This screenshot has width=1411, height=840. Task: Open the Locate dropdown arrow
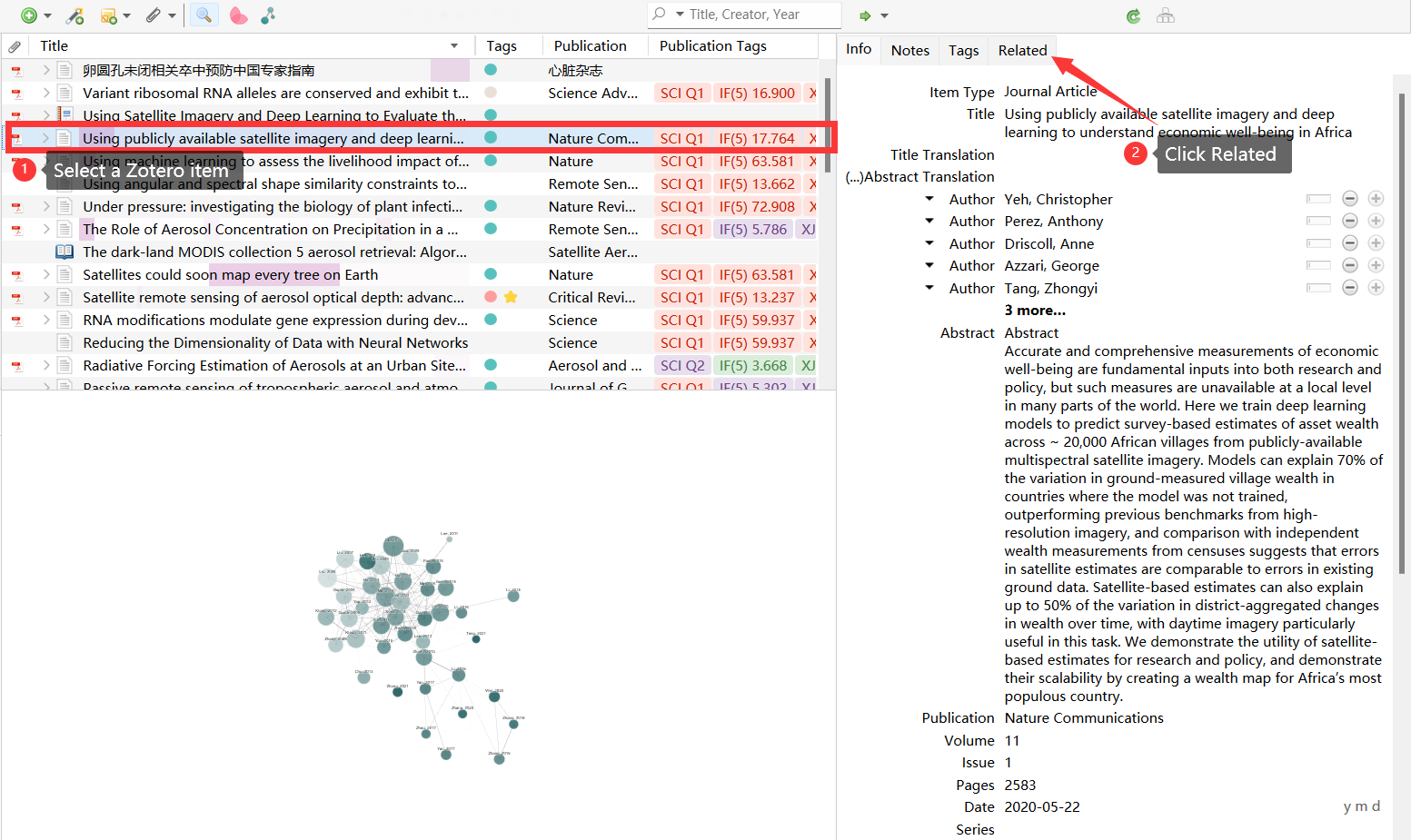tap(884, 16)
